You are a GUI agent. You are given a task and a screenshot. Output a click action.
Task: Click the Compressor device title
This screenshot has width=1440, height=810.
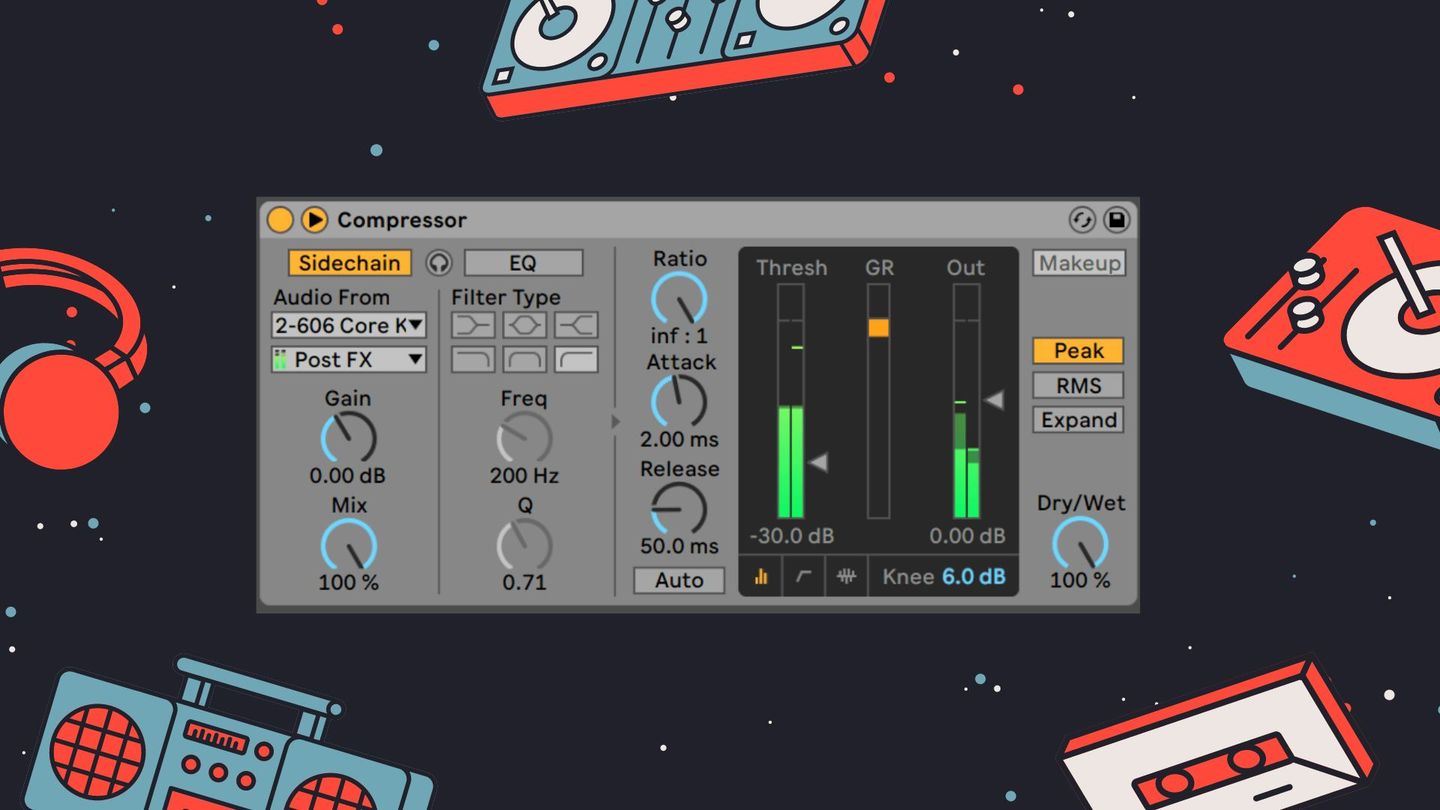coord(402,220)
